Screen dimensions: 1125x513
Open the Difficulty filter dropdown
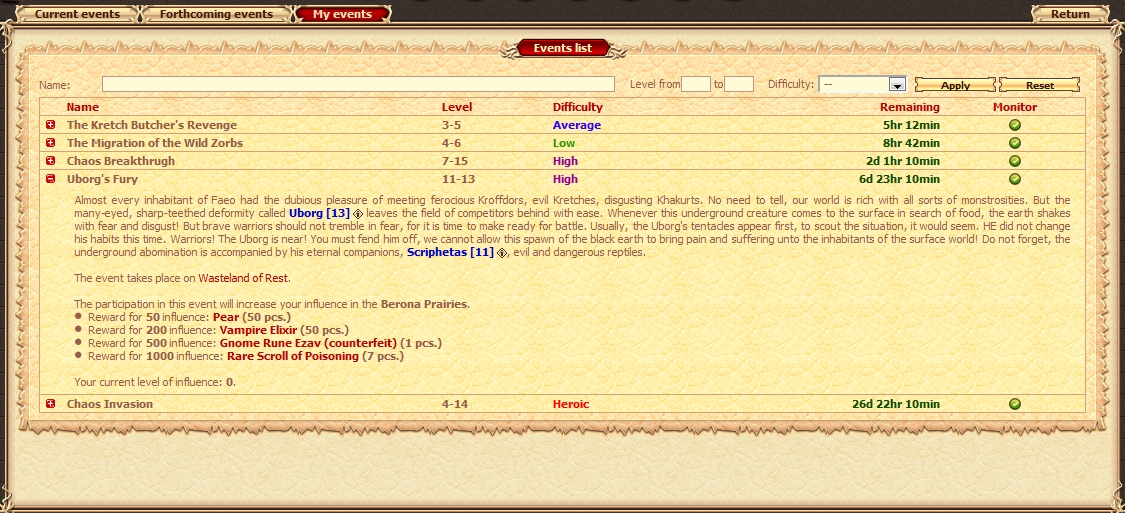coord(897,85)
